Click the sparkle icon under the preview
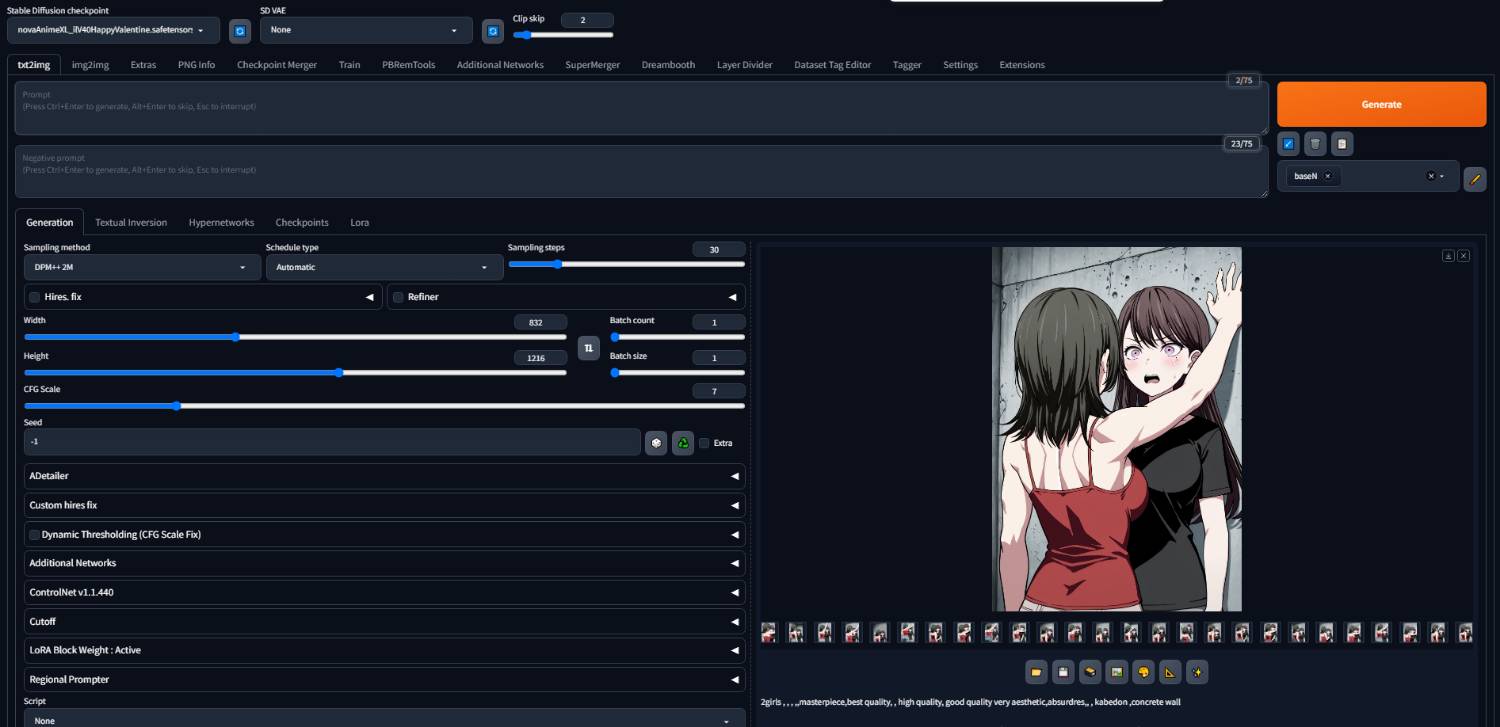Image resolution: width=1500 pixels, height=727 pixels. [x=1198, y=672]
